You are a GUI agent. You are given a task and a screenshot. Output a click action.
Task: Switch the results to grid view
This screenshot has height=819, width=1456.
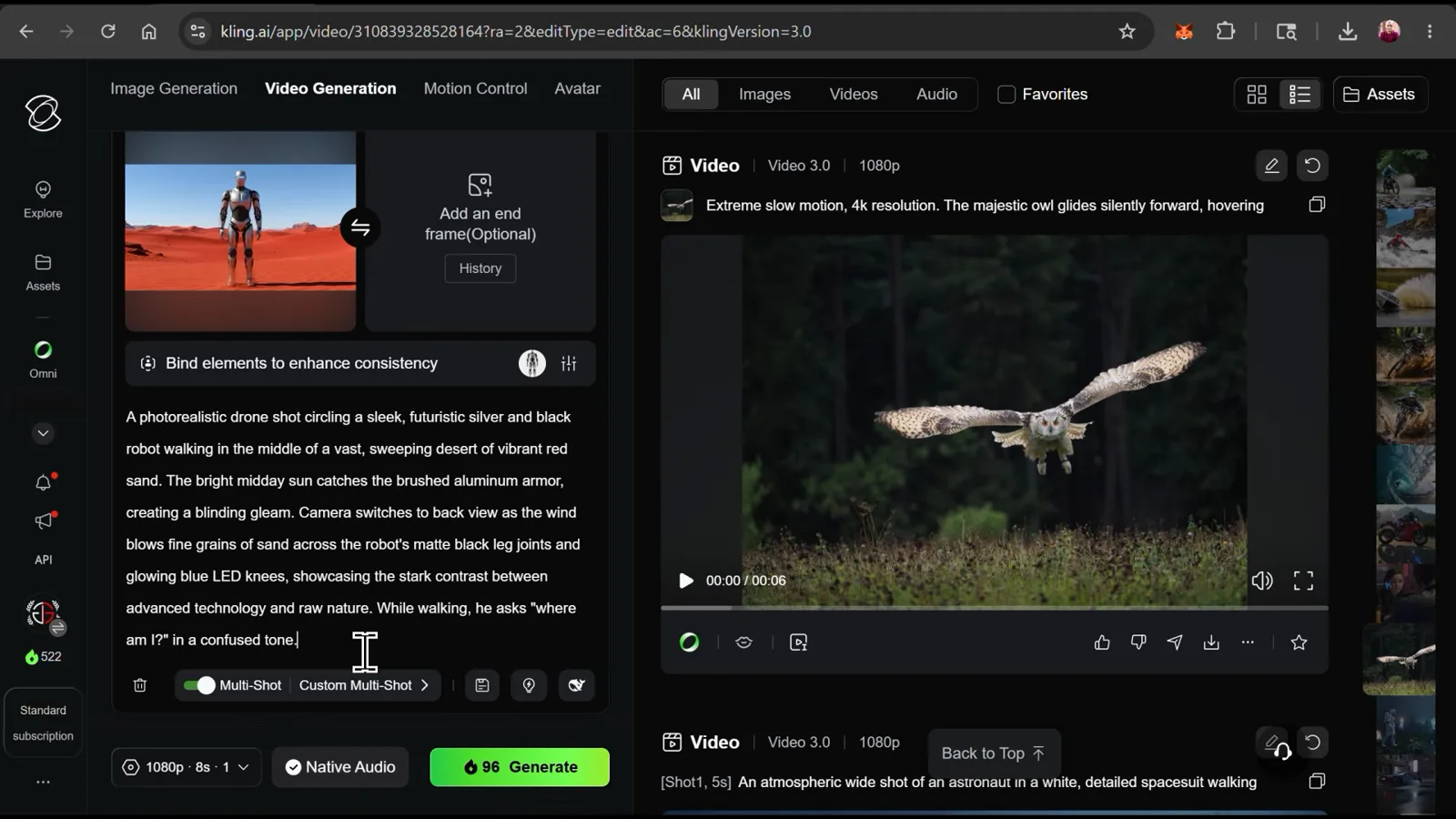pos(1257,95)
